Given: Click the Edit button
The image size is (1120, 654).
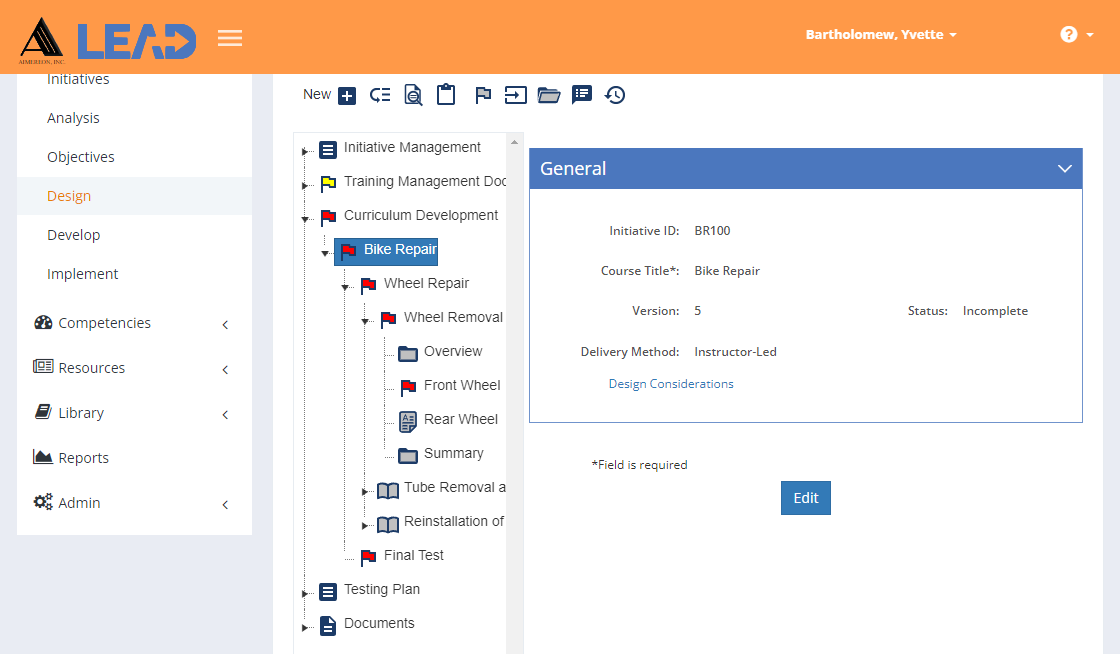Looking at the screenshot, I should coord(806,498).
